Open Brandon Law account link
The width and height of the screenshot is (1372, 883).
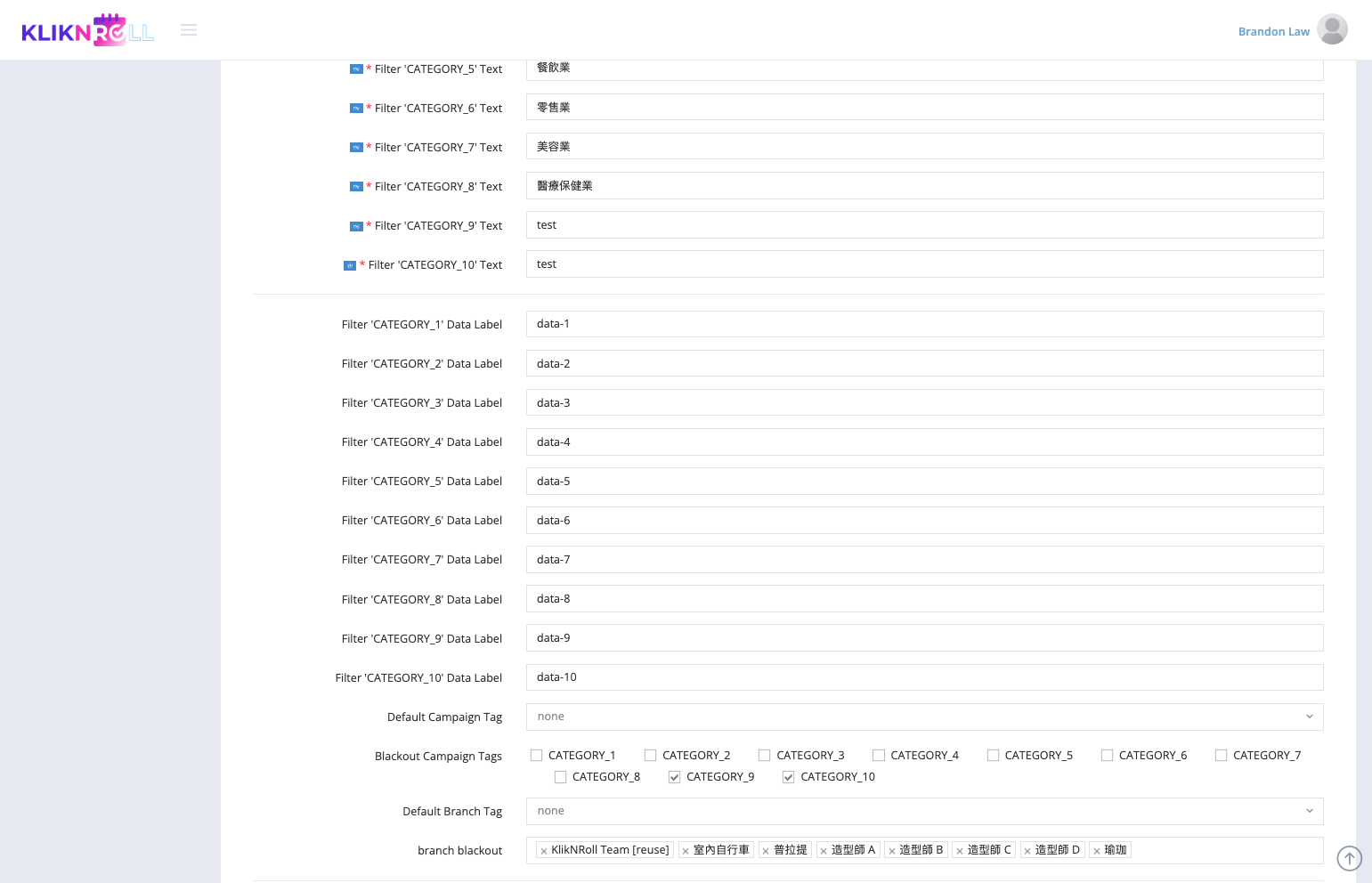(1273, 31)
